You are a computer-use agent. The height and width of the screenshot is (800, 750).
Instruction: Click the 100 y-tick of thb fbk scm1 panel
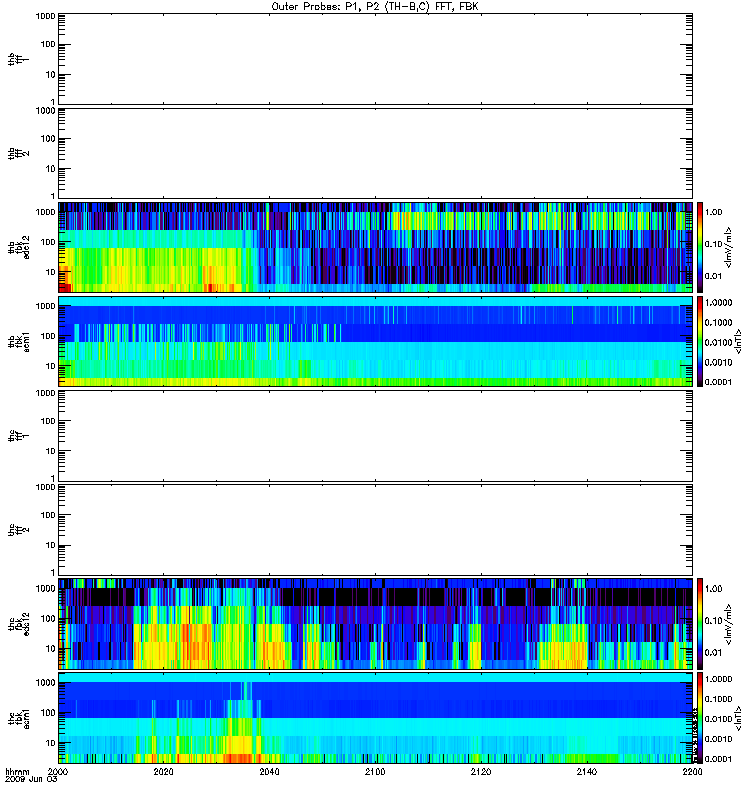[48, 336]
